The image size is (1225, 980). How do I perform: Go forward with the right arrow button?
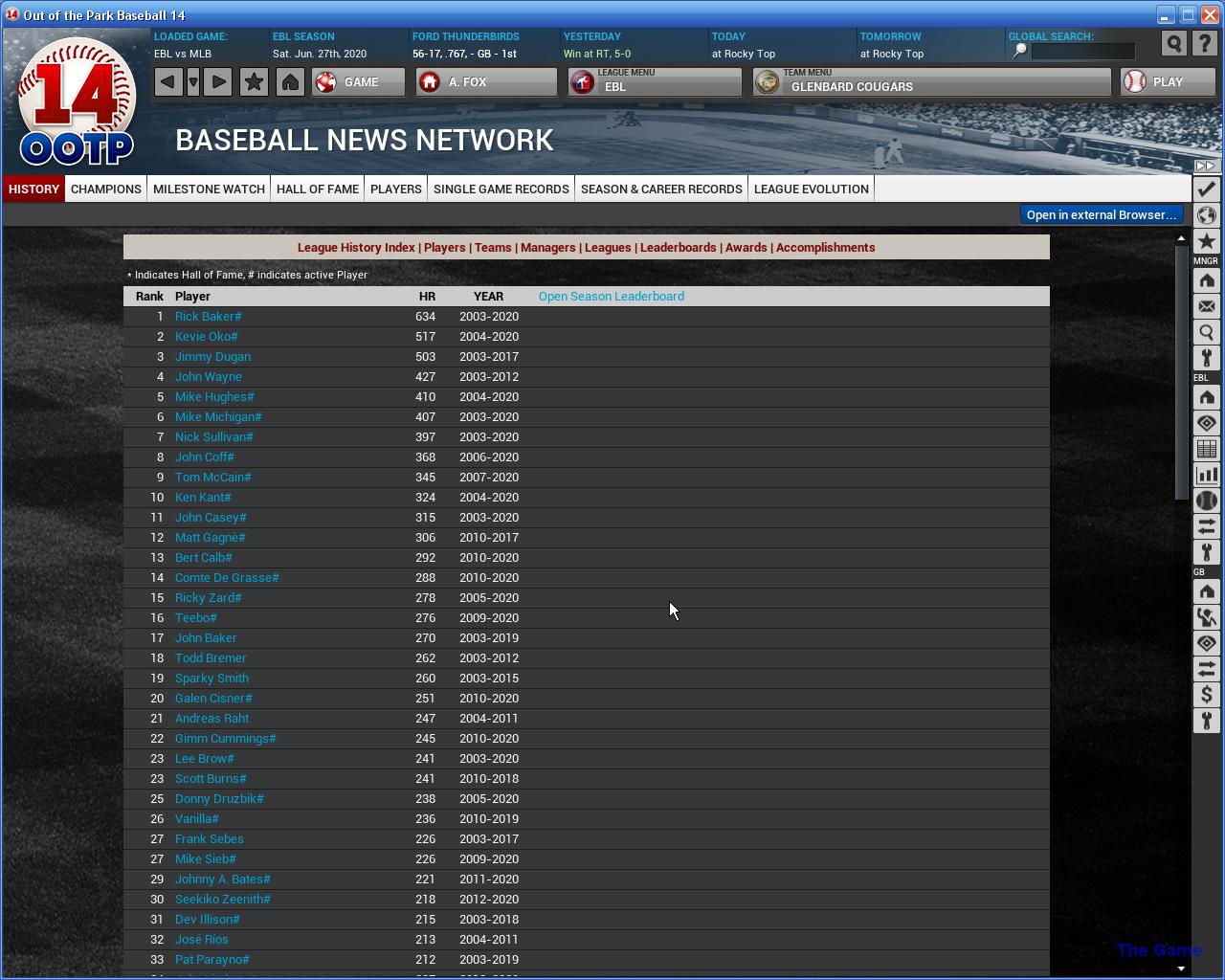coord(218,82)
